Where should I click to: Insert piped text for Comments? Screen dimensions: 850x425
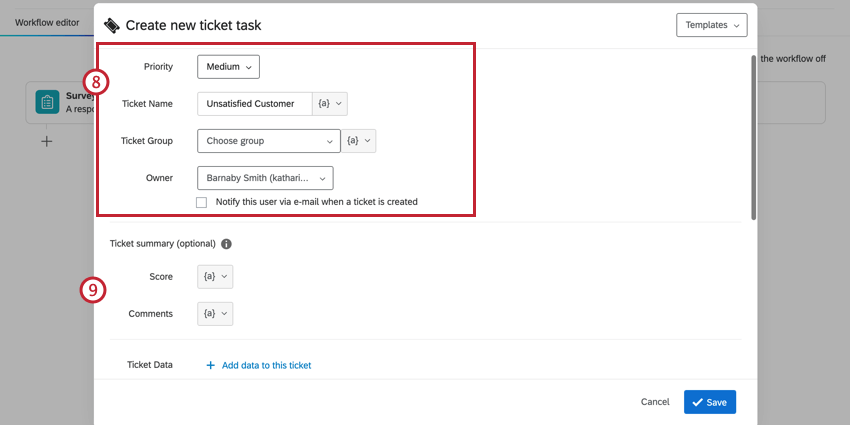(215, 314)
